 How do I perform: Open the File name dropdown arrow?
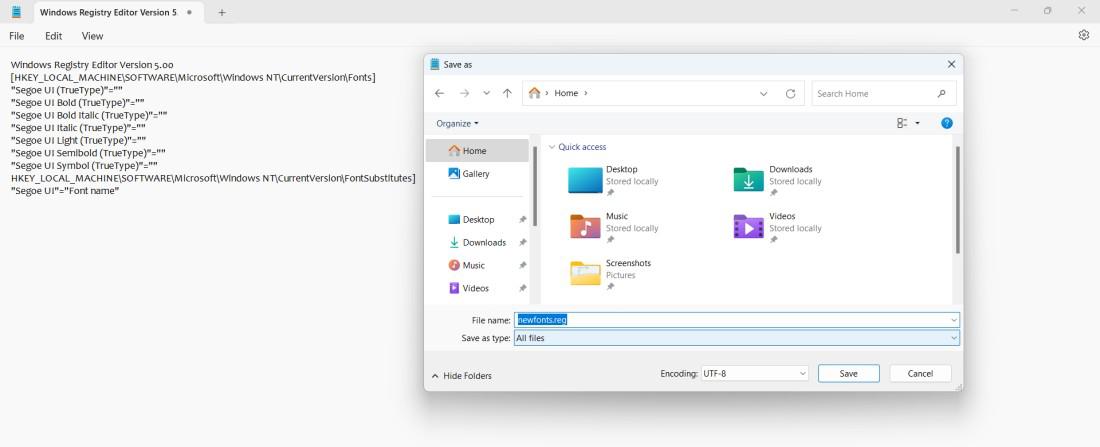[x=953, y=320]
